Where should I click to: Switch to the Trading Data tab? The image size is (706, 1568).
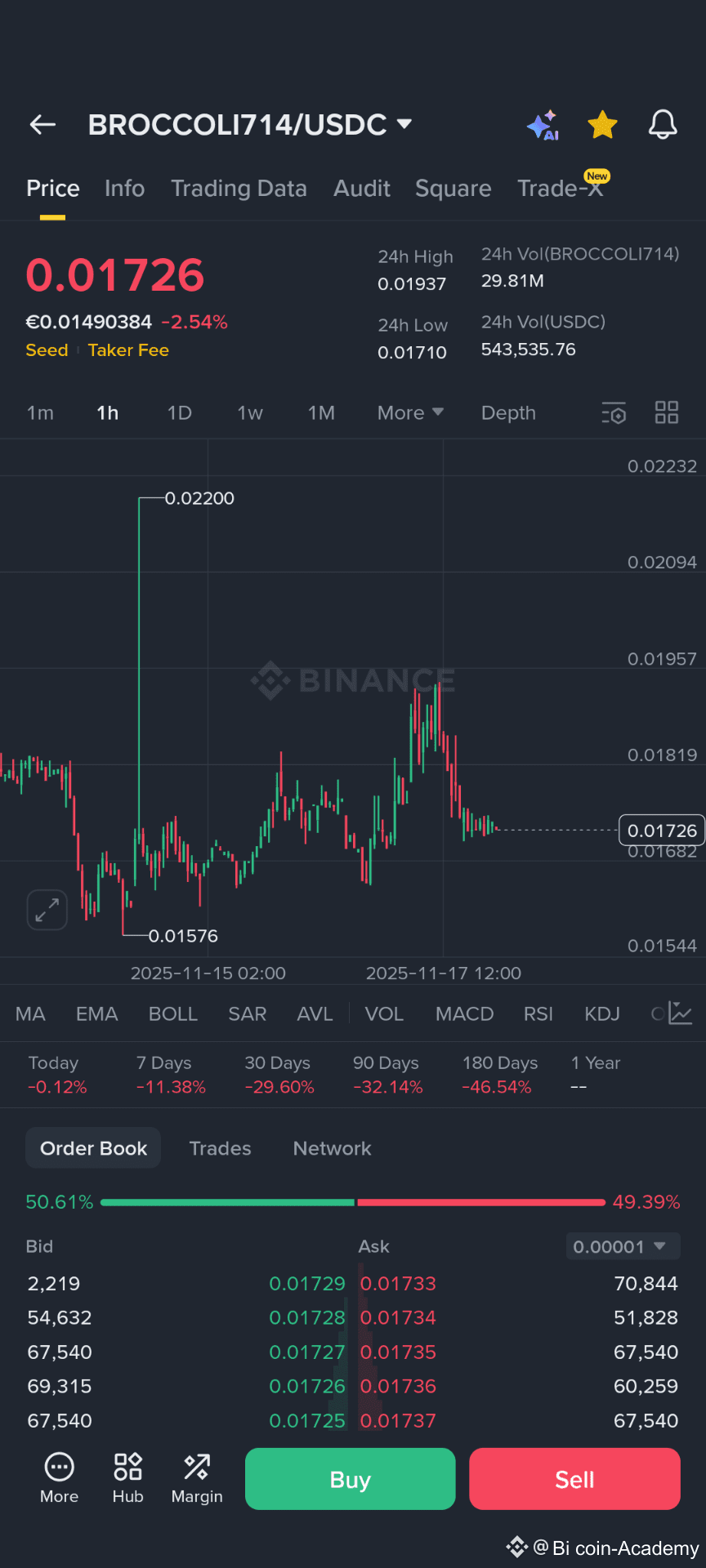(239, 189)
